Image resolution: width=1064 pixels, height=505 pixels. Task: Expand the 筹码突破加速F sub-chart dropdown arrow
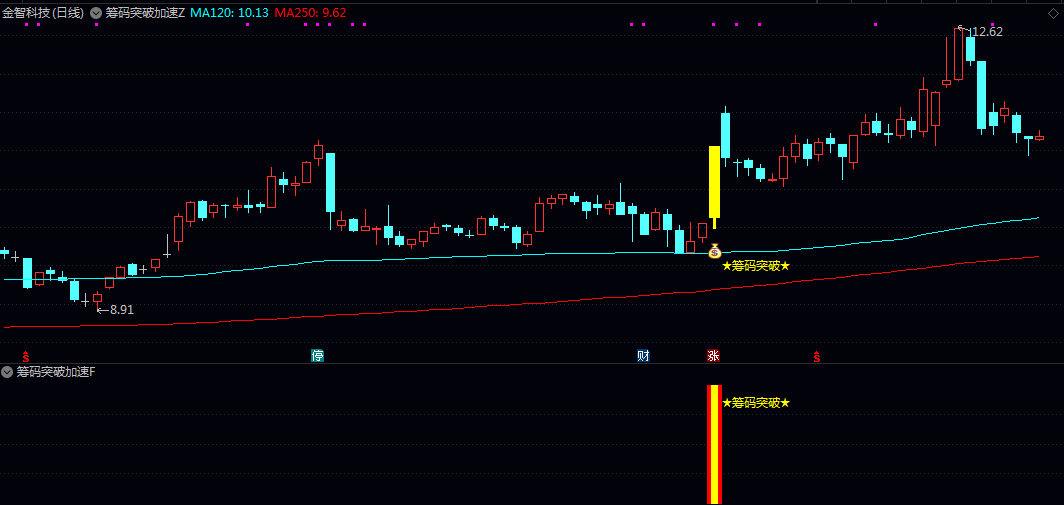click(x=7, y=371)
